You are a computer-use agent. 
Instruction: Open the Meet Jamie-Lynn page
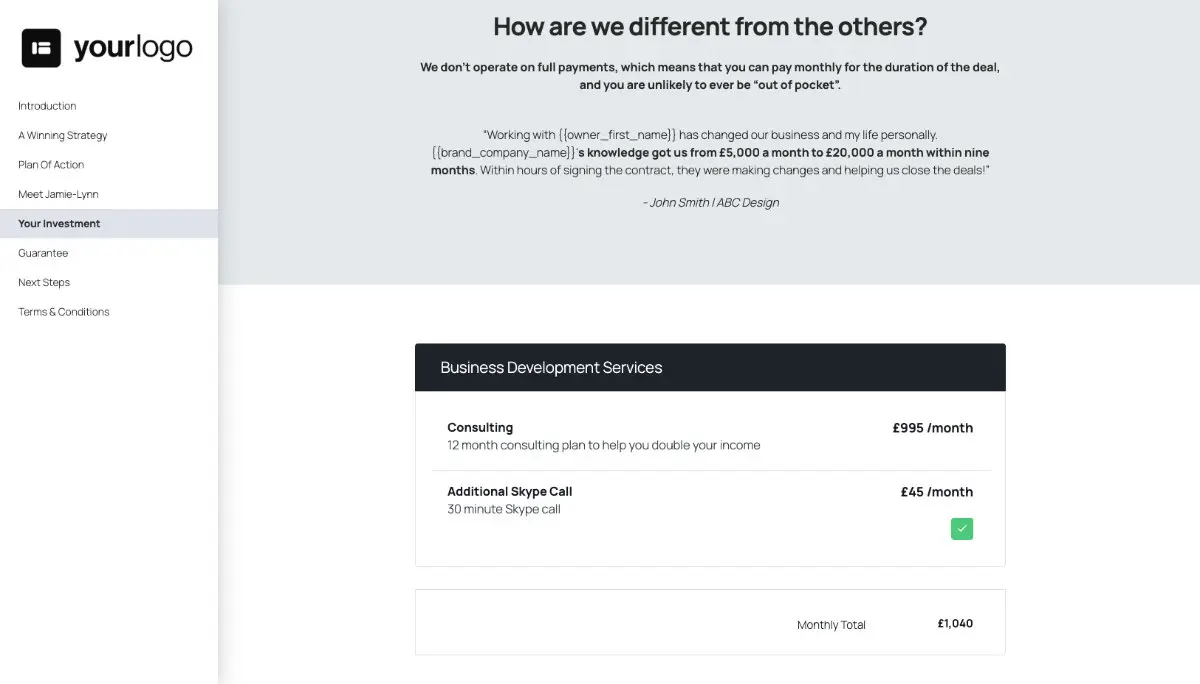pos(57,194)
